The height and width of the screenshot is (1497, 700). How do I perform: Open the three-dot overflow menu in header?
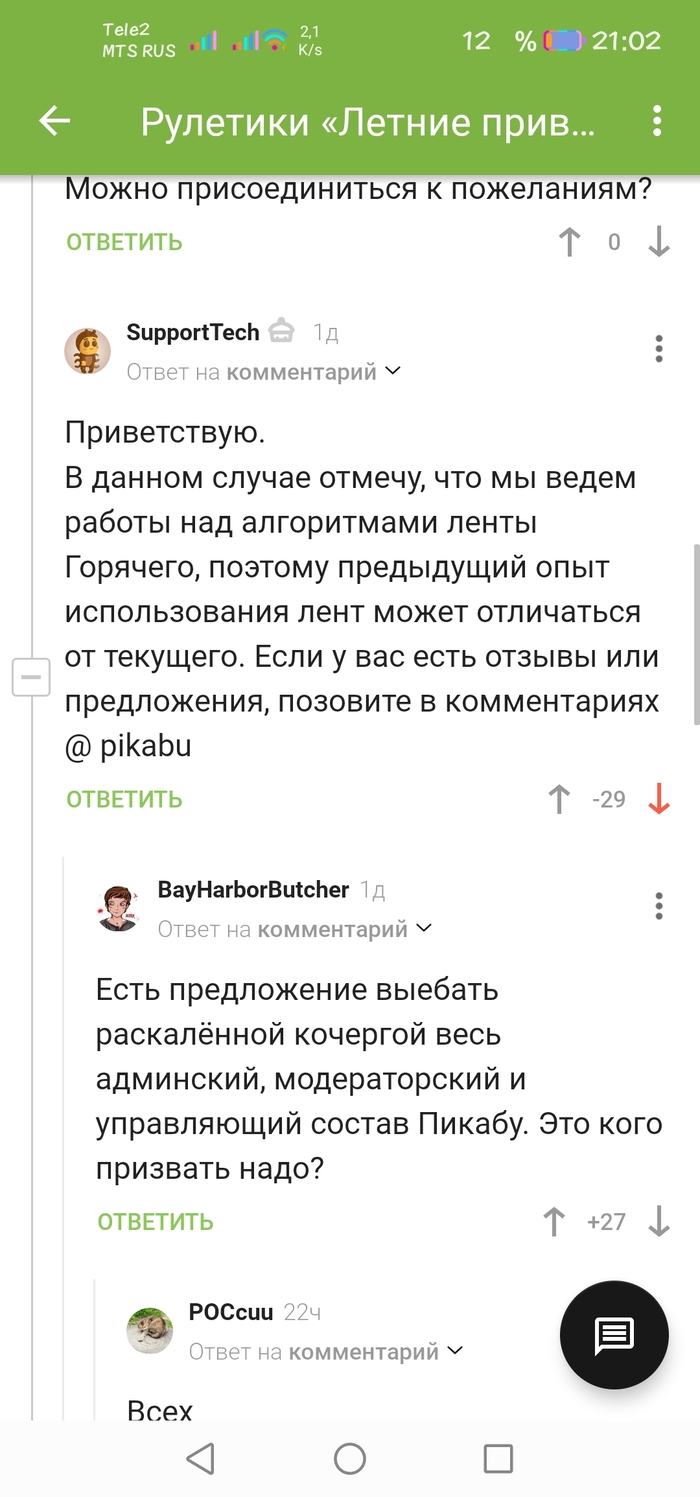[657, 122]
